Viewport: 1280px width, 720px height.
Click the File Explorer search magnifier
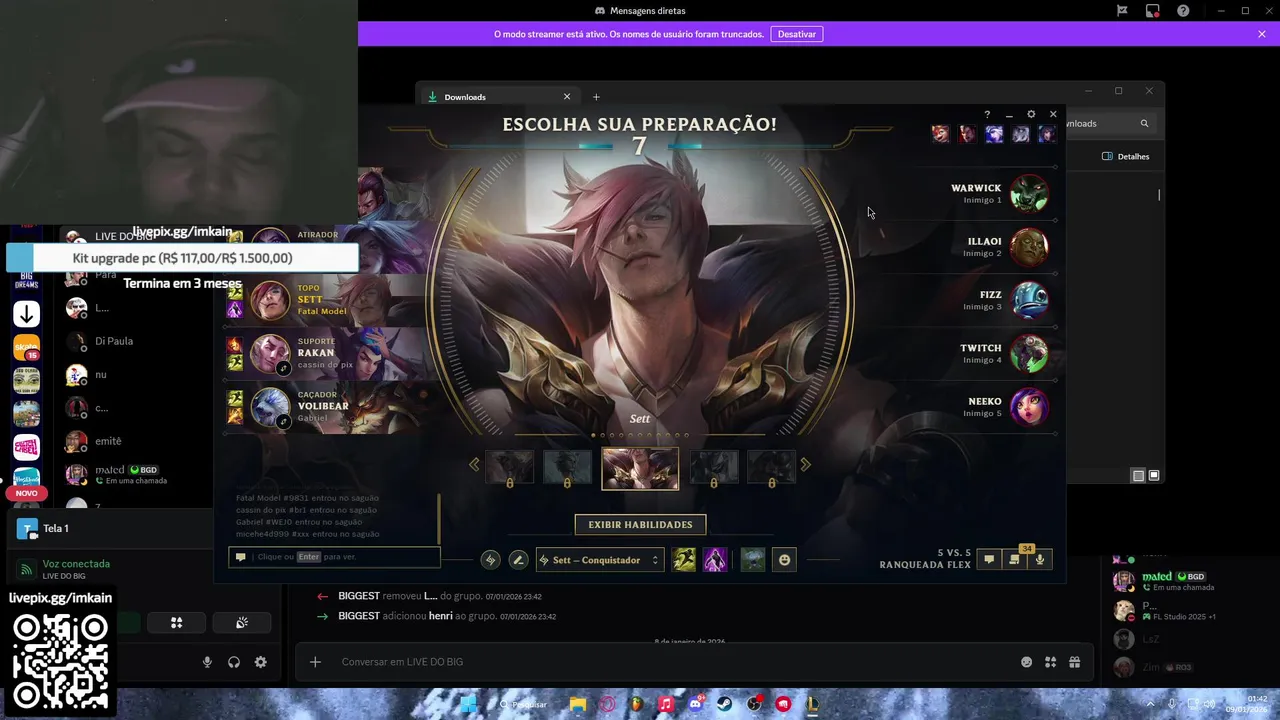(1144, 123)
